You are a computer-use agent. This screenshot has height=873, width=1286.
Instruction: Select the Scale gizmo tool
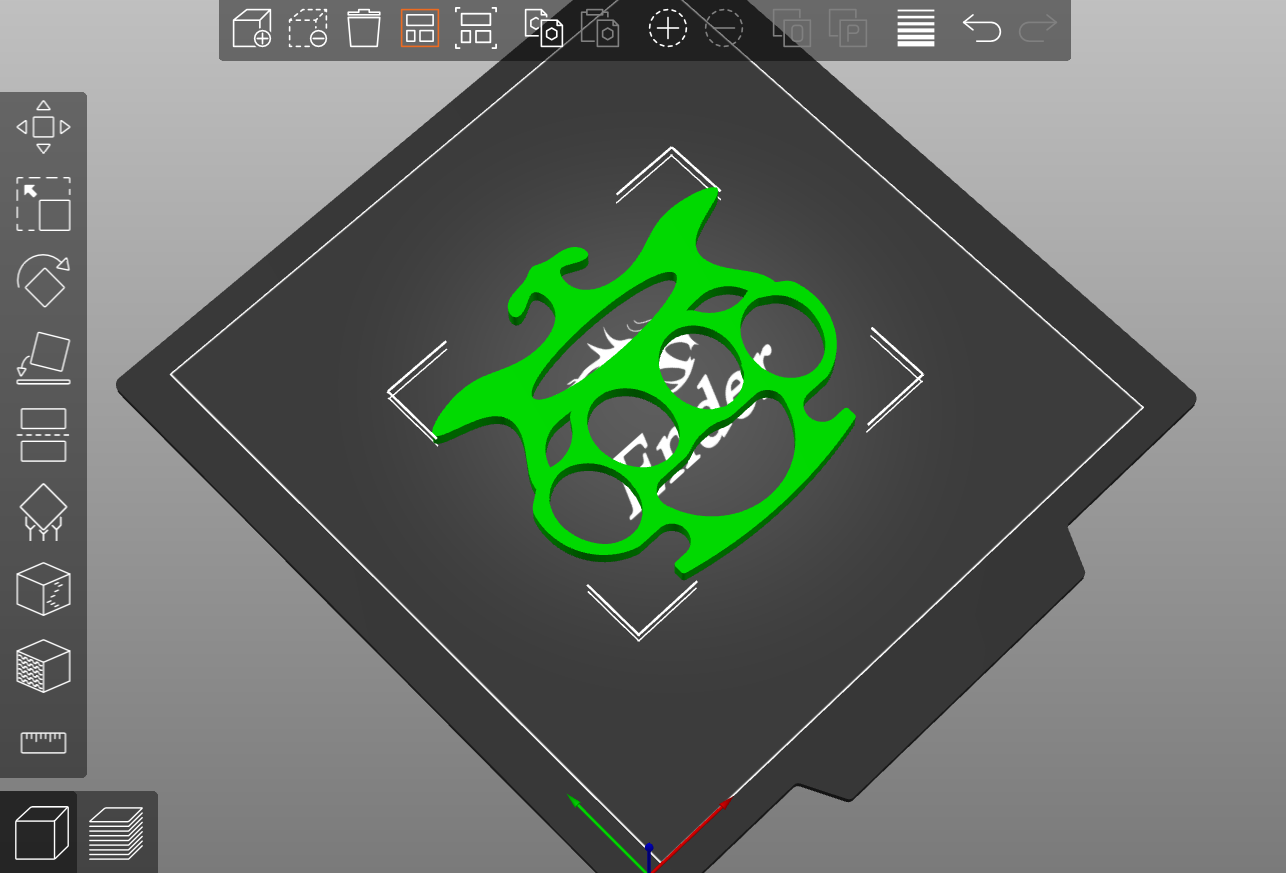click(43, 204)
